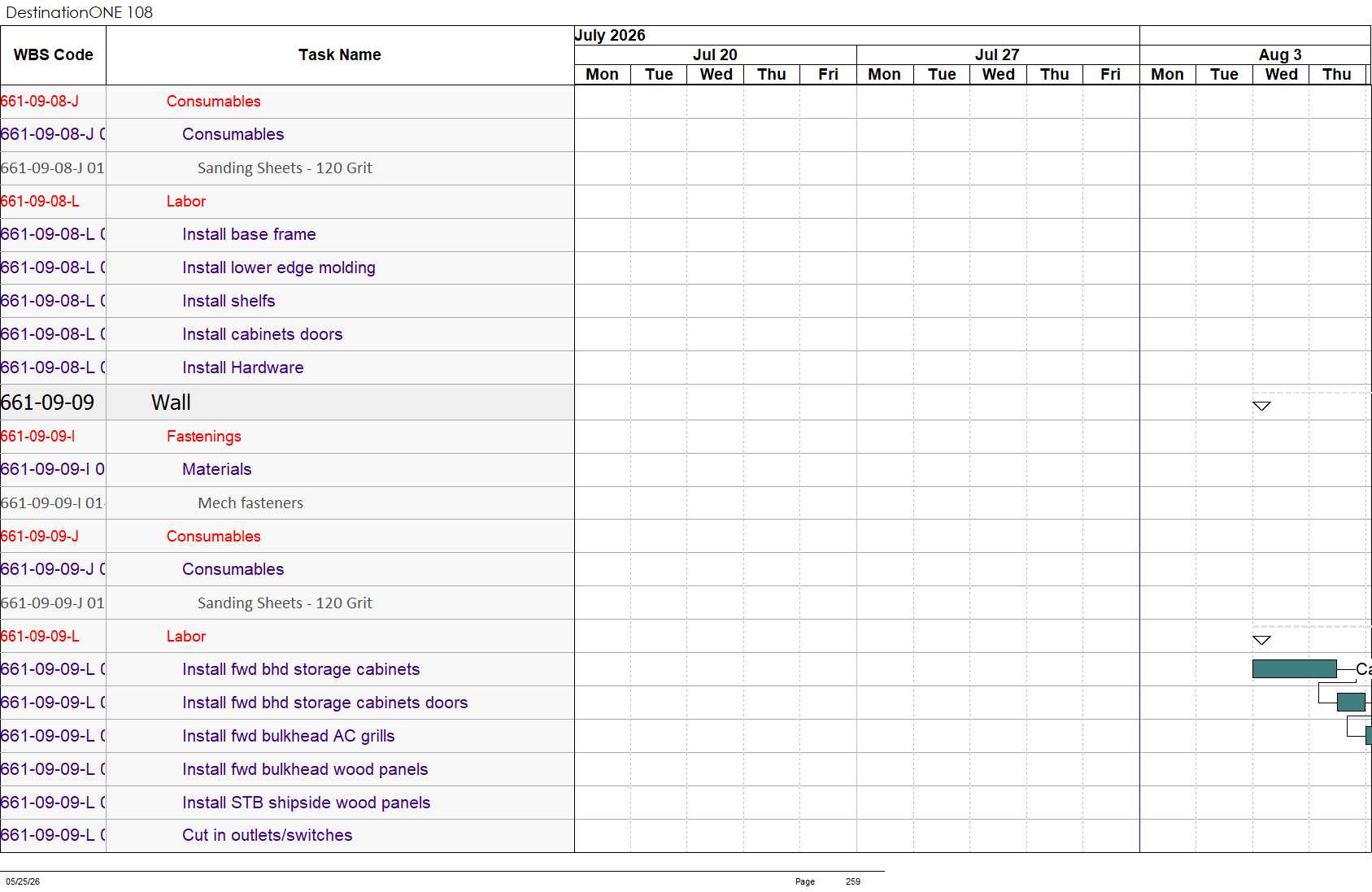
Task: Click the Wall summary triangle marker
Action: (x=1261, y=406)
